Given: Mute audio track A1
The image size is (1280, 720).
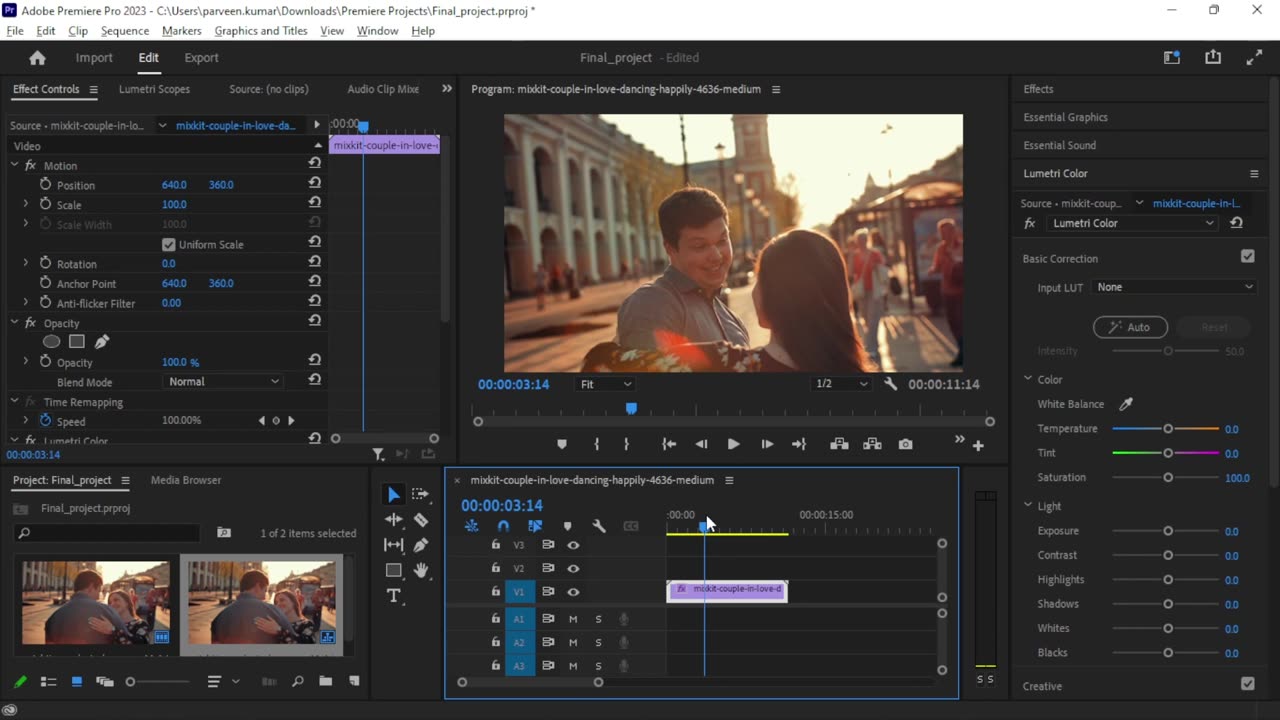Looking at the screenshot, I should [573, 619].
